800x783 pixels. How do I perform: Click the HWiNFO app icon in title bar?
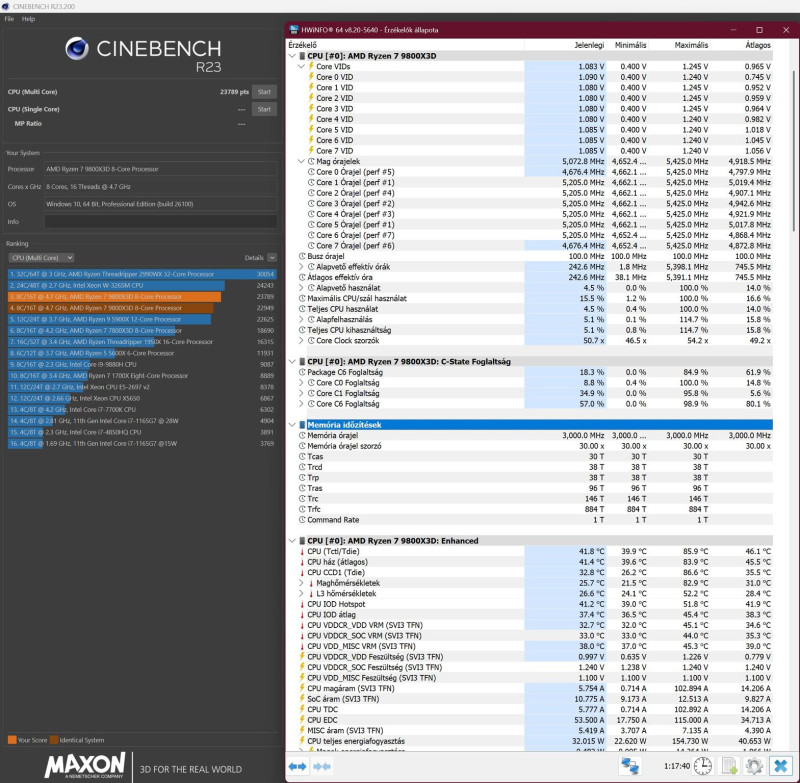(294, 30)
